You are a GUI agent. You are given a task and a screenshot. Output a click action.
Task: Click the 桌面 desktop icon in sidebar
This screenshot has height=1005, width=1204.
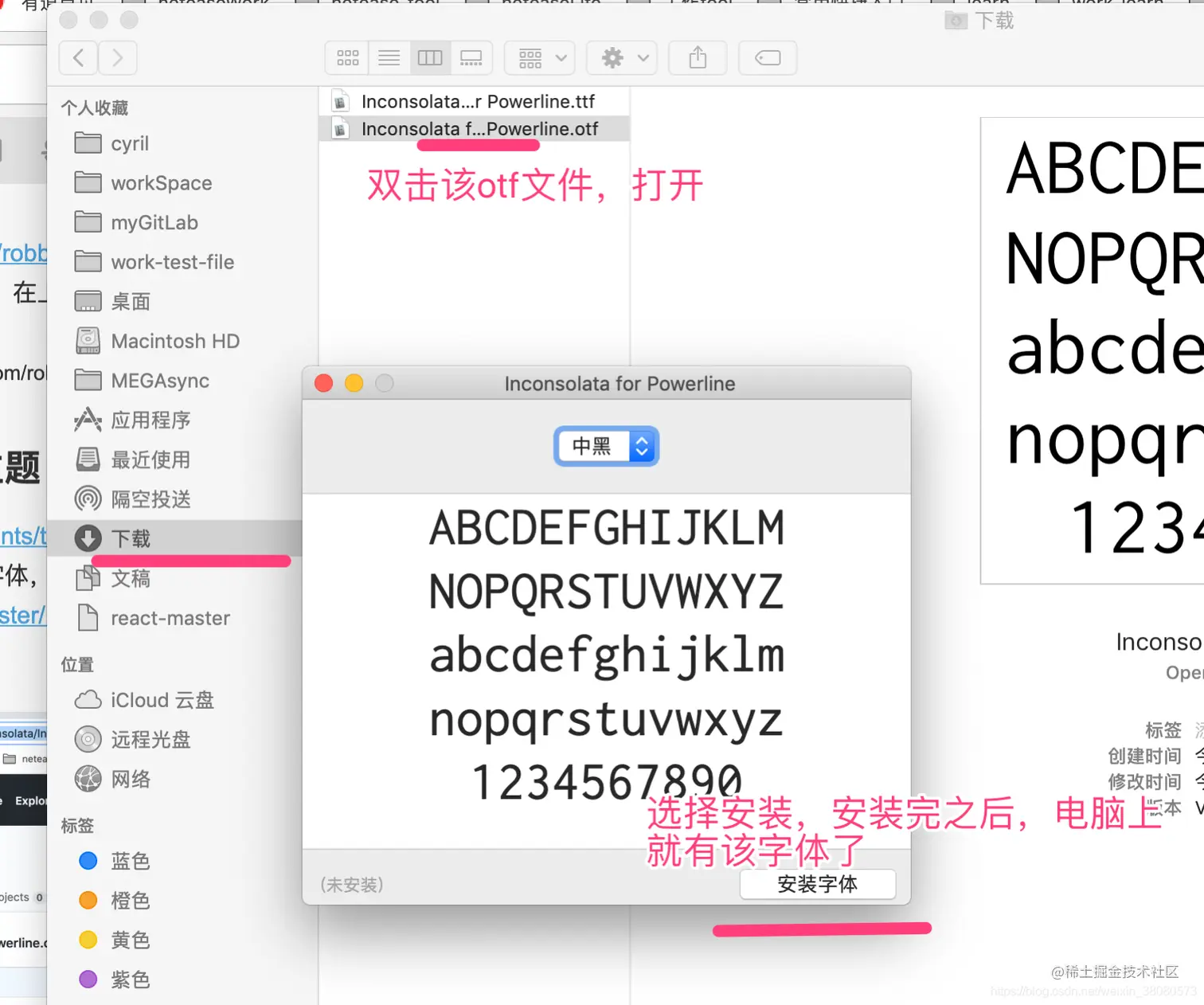coord(88,302)
